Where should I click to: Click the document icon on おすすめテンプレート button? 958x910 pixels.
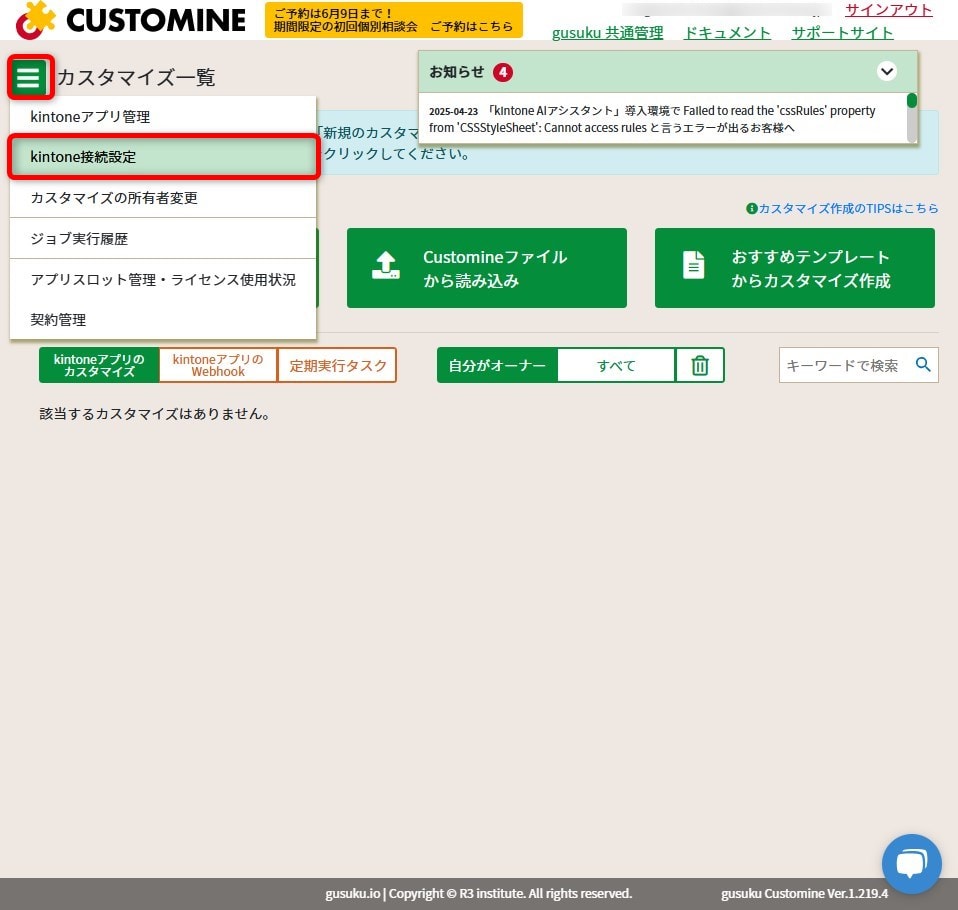693,265
